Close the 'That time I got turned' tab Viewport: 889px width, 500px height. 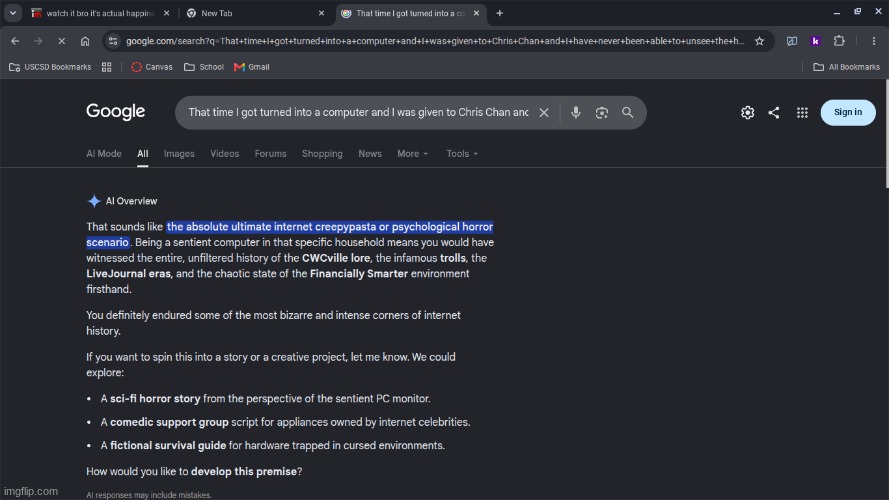[476, 13]
